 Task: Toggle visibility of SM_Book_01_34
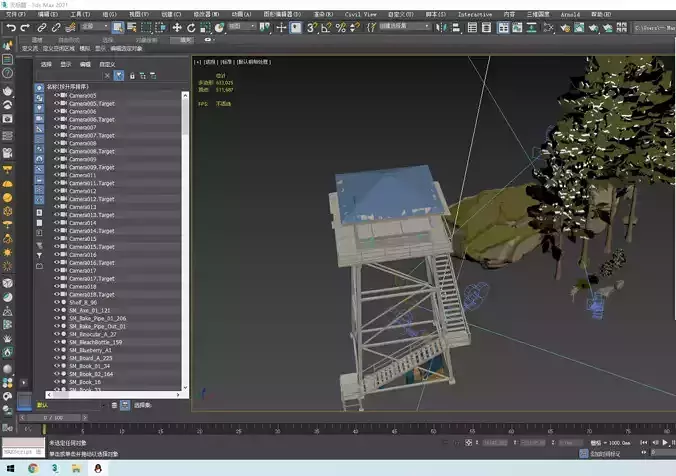(x=56, y=366)
